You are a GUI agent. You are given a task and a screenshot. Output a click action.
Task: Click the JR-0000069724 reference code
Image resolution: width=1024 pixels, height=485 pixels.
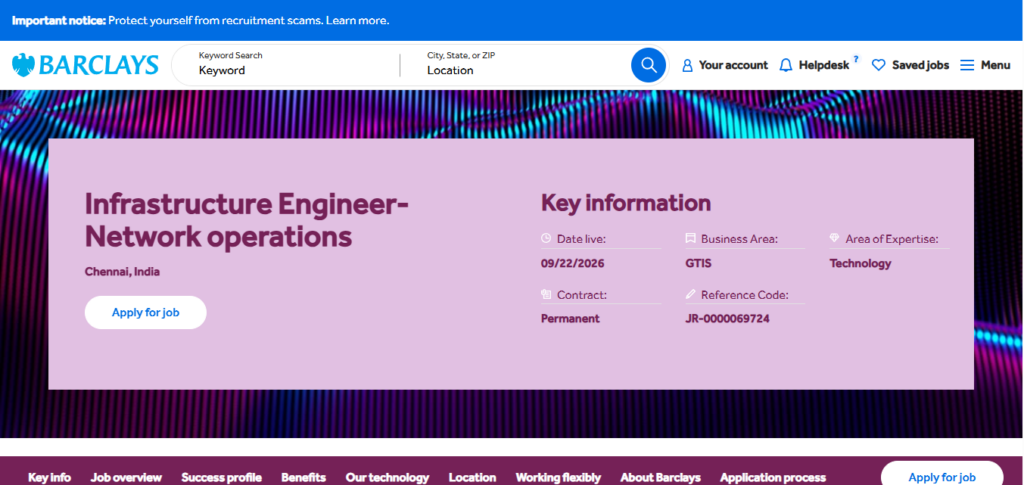[728, 319]
